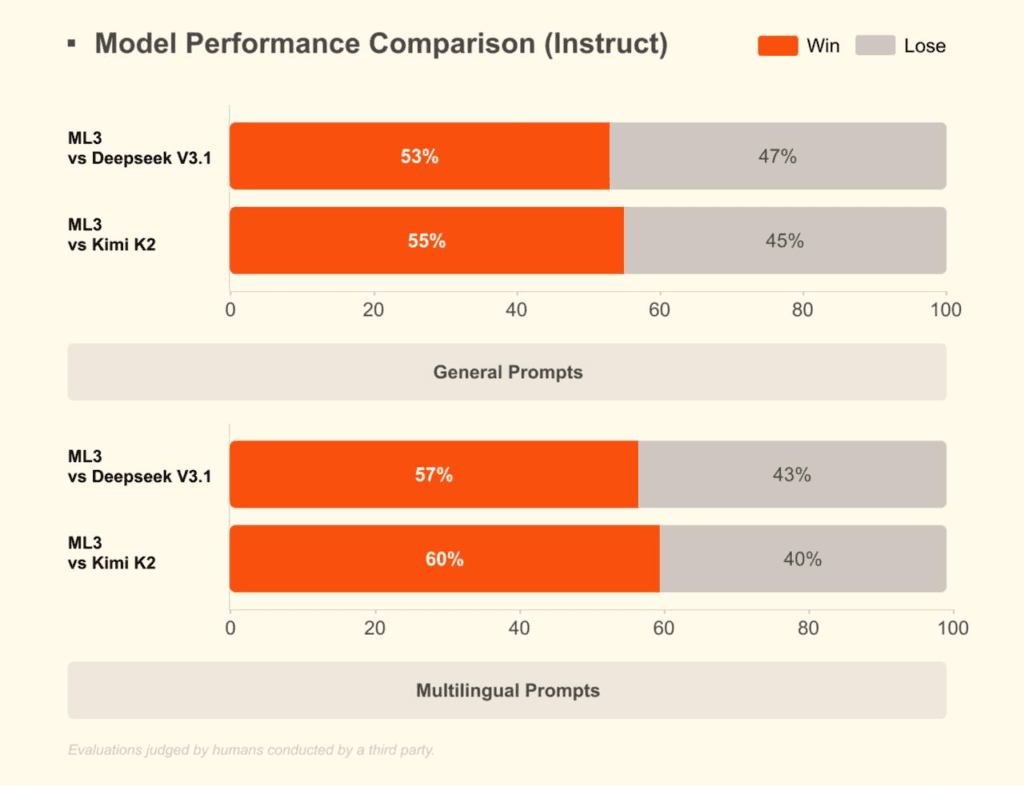
Task: Click the gray 47% lose bar
Action: (777, 156)
